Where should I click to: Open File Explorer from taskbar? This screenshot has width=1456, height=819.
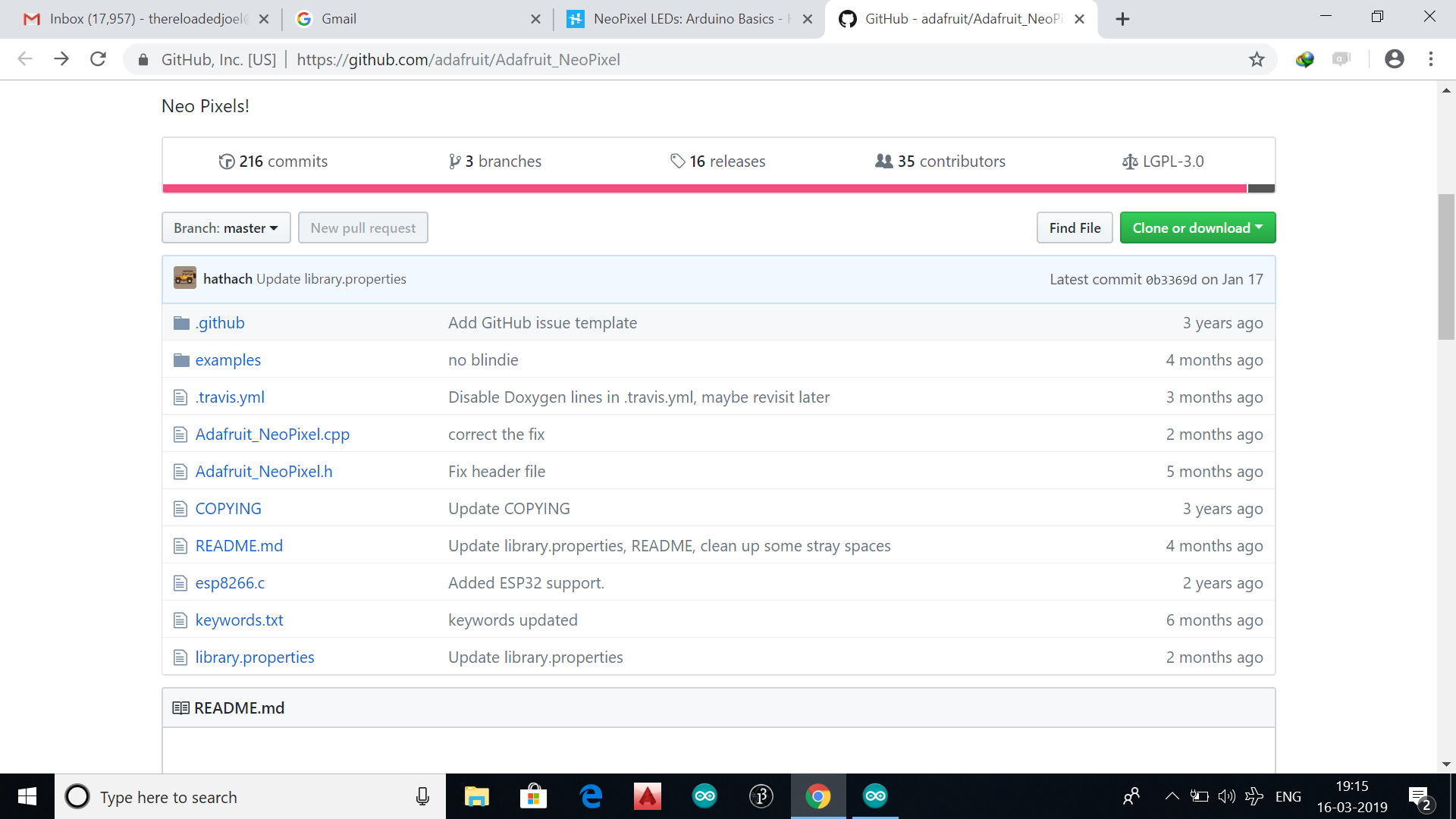click(476, 796)
